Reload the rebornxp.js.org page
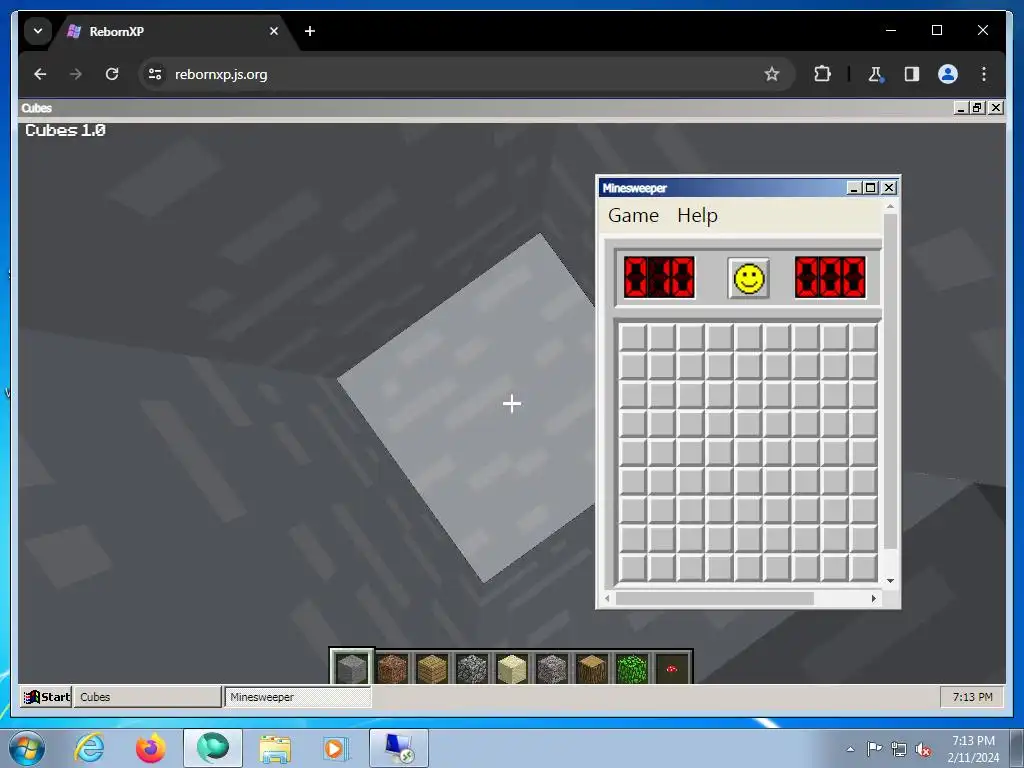The image size is (1024, 768). point(112,74)
